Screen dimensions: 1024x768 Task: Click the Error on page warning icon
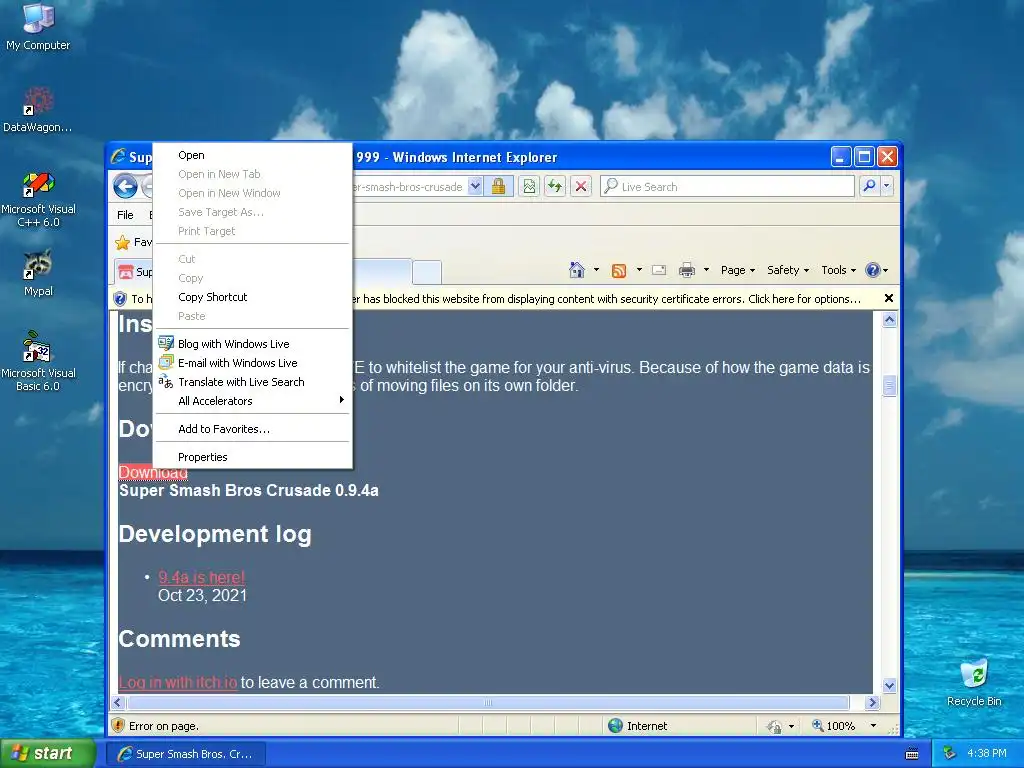click(x=118, y=726)
